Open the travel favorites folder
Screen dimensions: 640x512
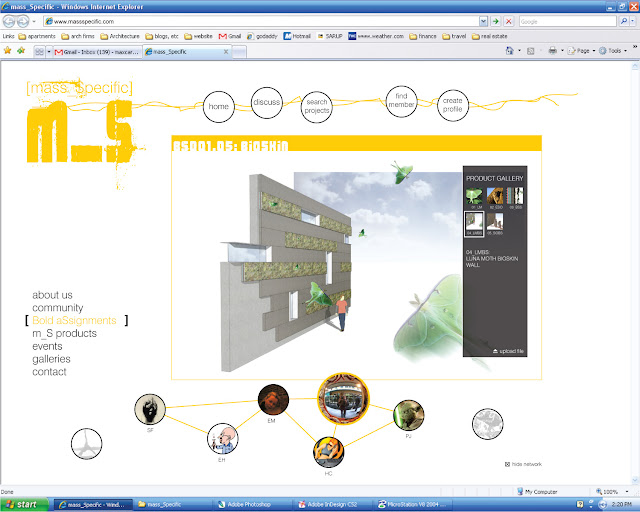point(454,36)
